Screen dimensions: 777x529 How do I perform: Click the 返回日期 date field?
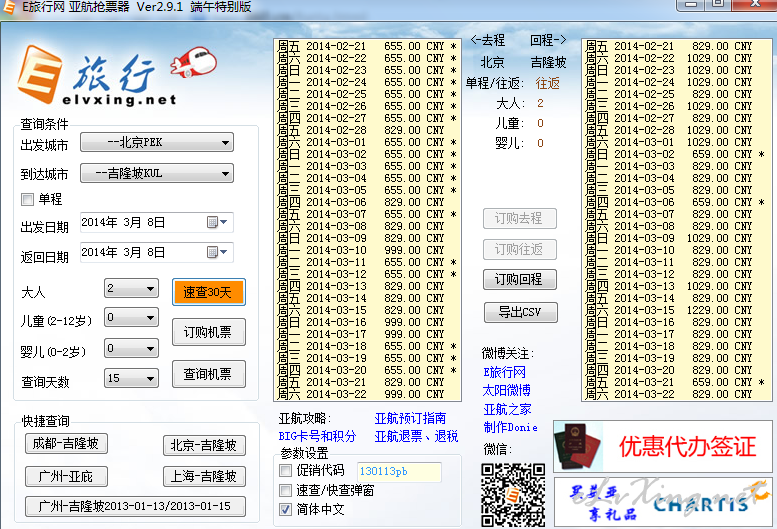(x=157, y=252)
